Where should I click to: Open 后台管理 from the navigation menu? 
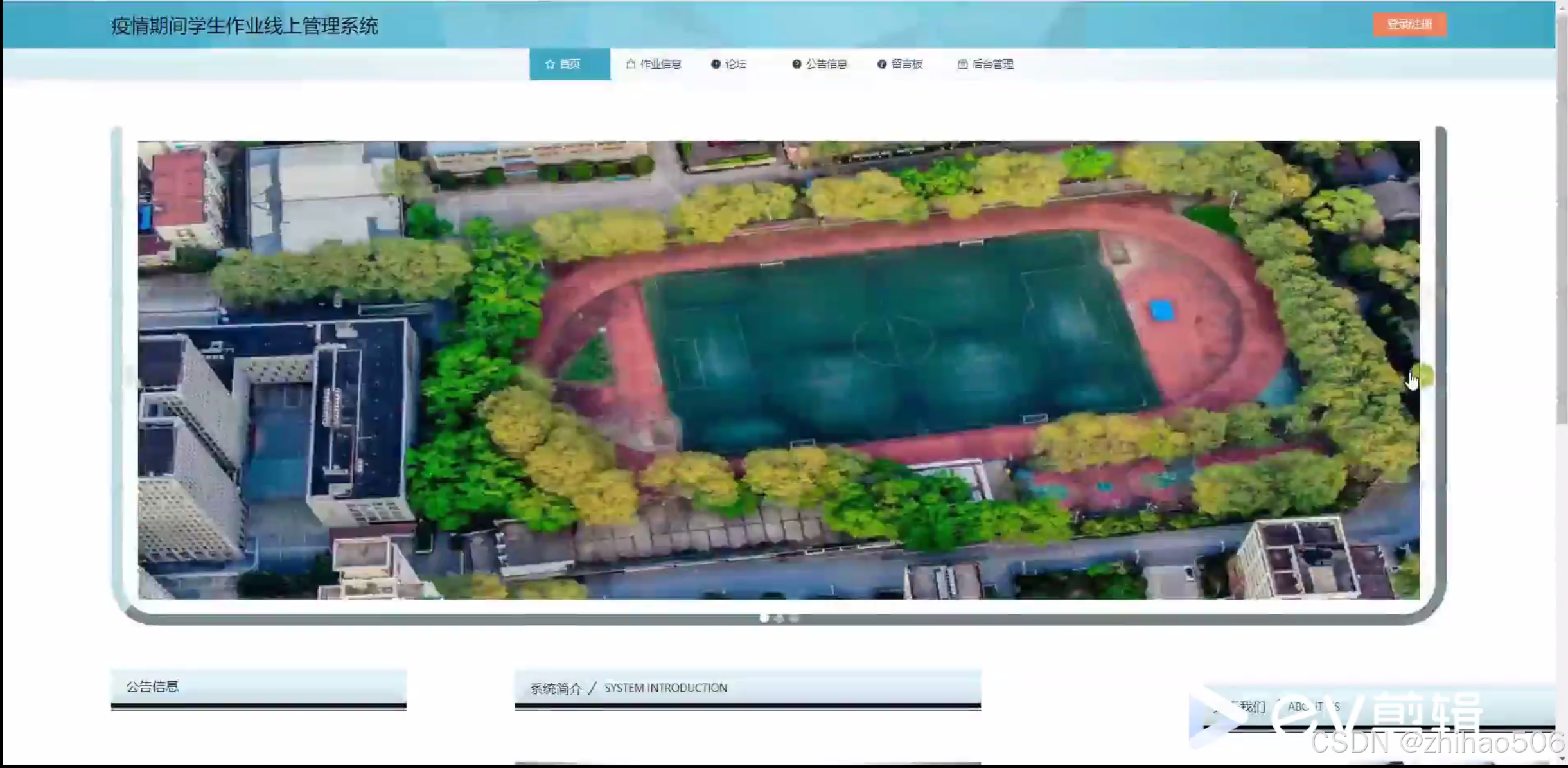993,64
